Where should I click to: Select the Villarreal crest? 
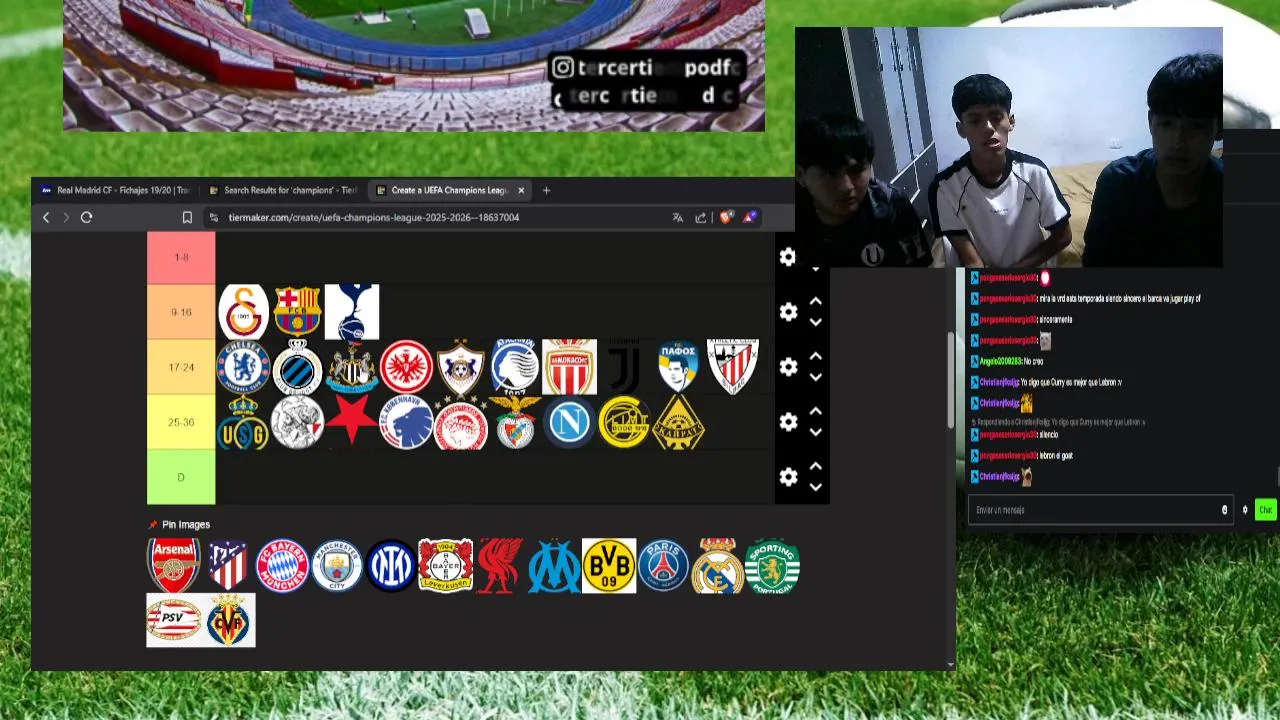229,620
